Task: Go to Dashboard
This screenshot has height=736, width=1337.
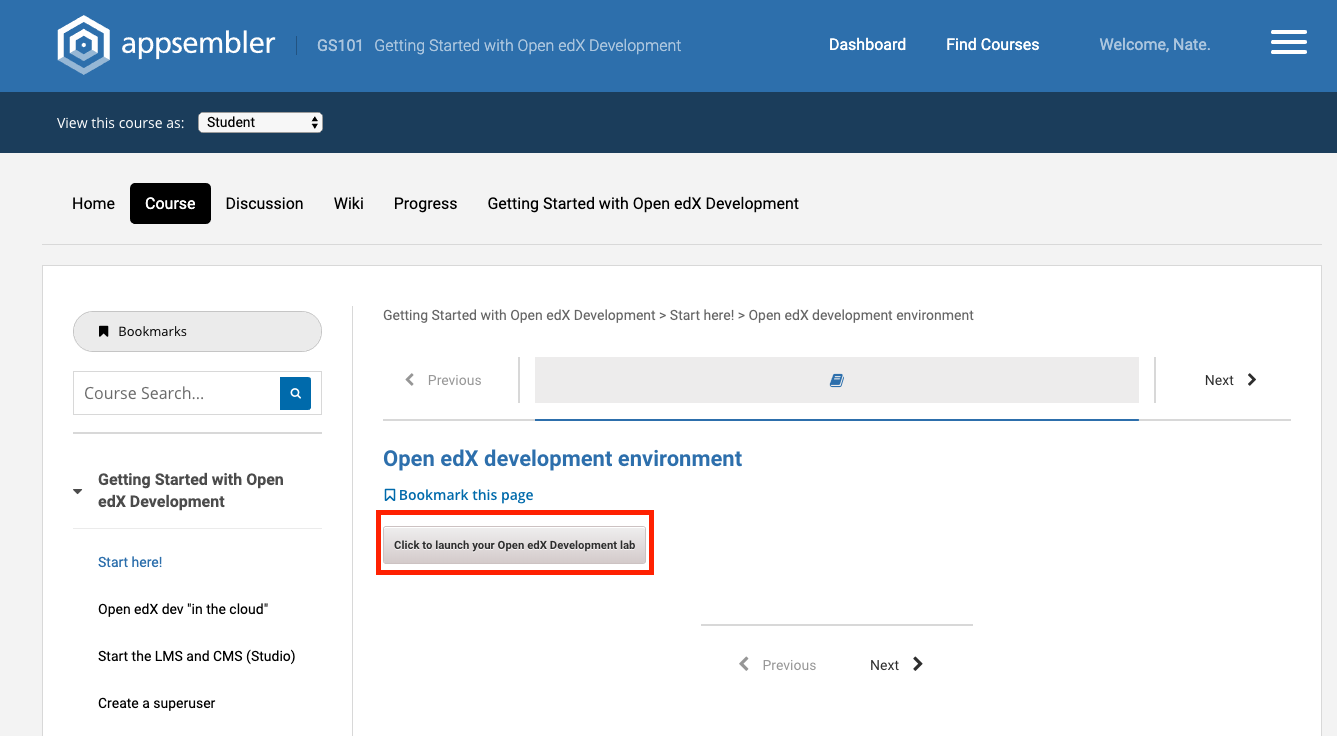Action: (867, 44)
